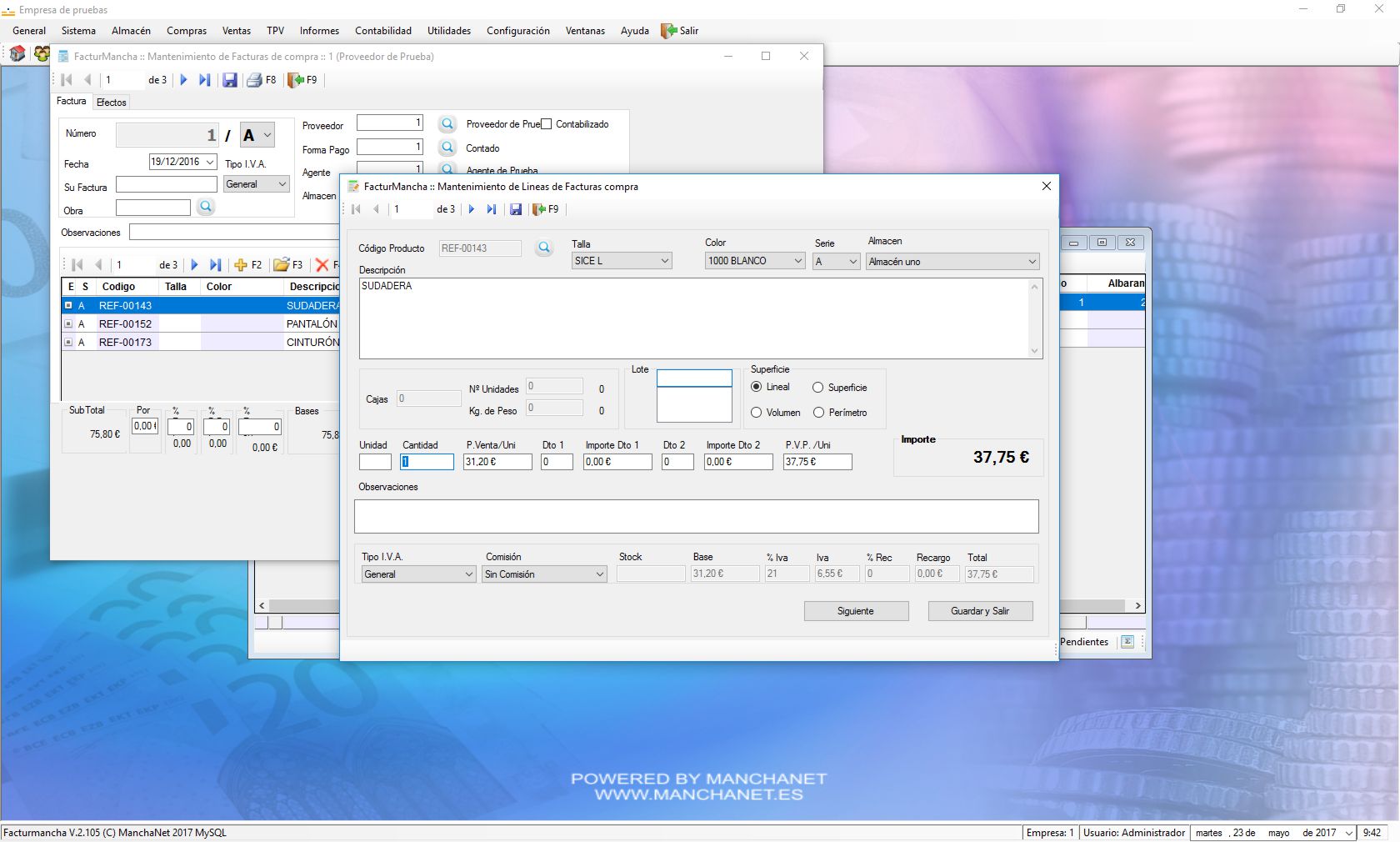Screen dimensions: 1400x842
Task: Click the Obra search magnifier icon
Action: [206, 207]
